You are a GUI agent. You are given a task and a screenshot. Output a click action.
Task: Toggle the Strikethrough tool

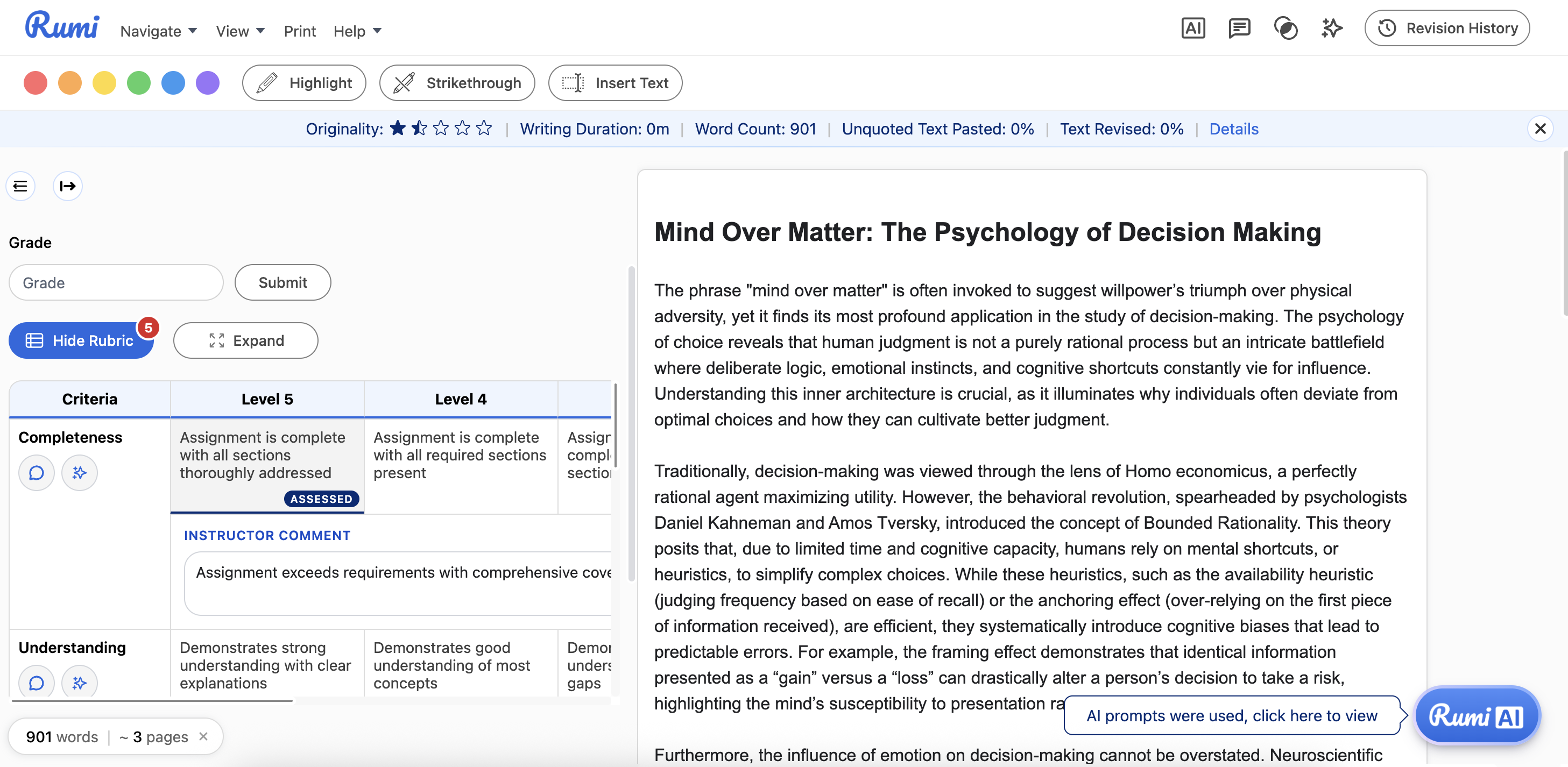tap(456, 83)
